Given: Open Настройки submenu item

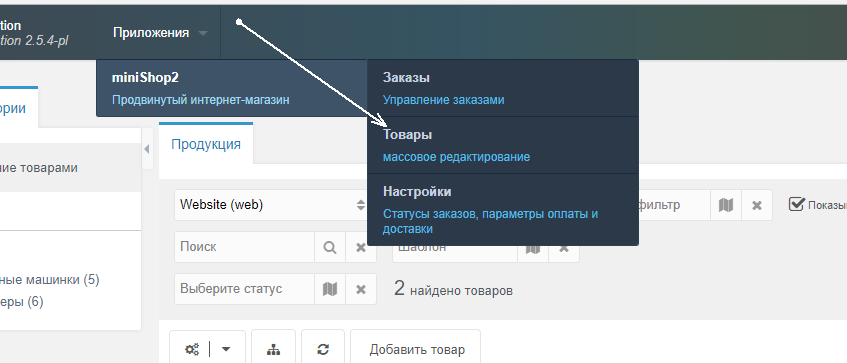Looking at the screenshot, I should pyautogui.click(x=503, y=210).
